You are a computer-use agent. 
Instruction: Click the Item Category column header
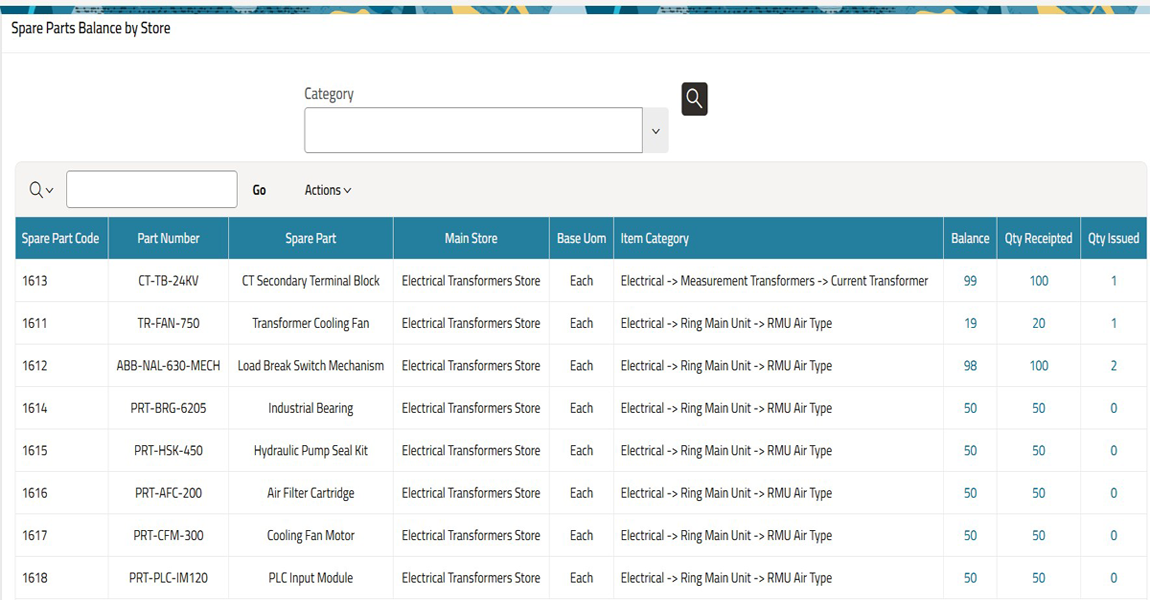[x=655, y=239]
